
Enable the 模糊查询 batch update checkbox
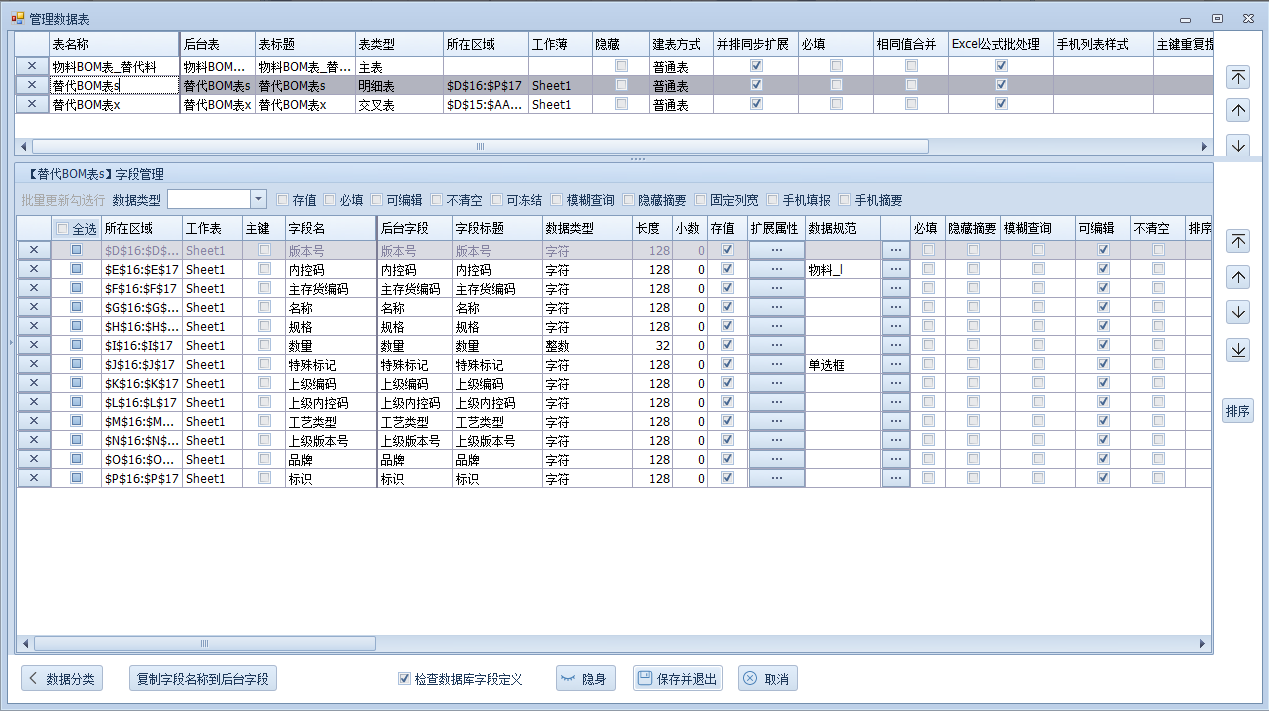pos(556,200)
